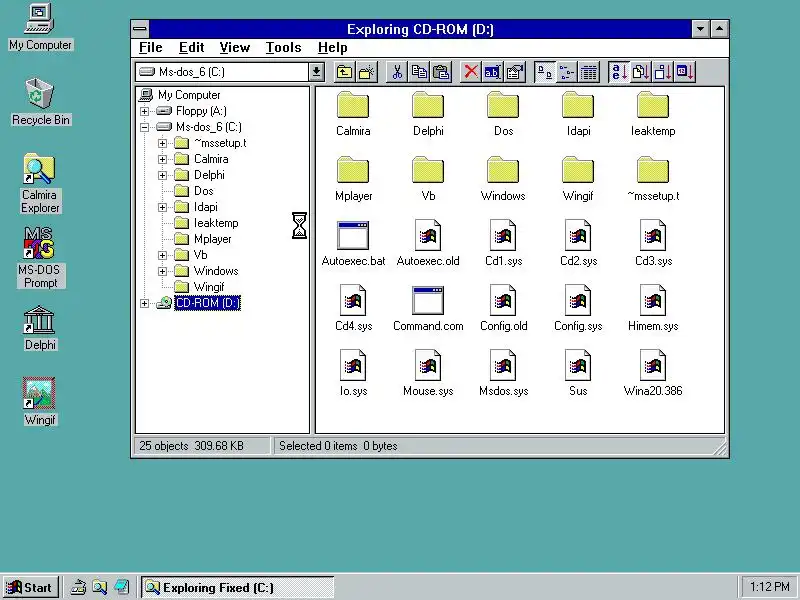Switch to details view

coord(589,72)
